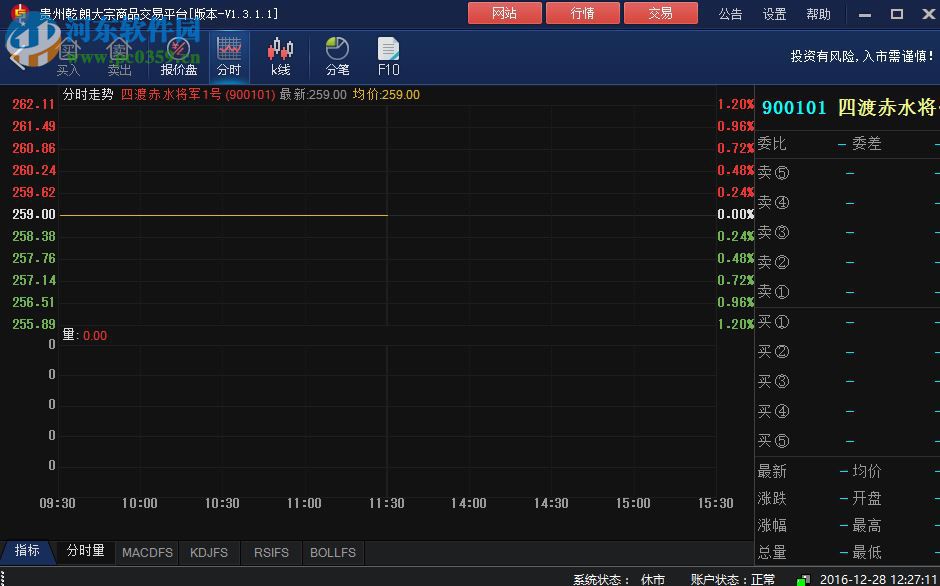Click the 开盘 field label
Screen dimensions: 940x586
pyautogui.click(x=867, y=498)
